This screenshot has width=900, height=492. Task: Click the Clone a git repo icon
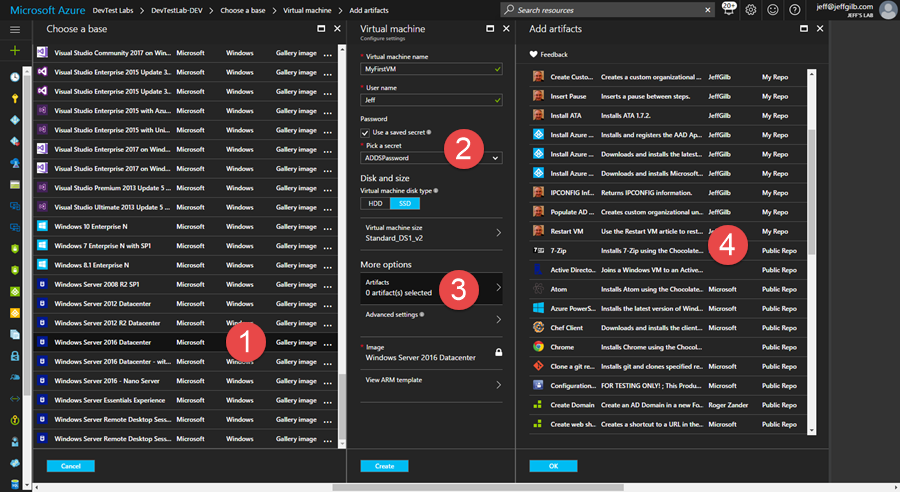pyautogui.click(x=538, y=366)
